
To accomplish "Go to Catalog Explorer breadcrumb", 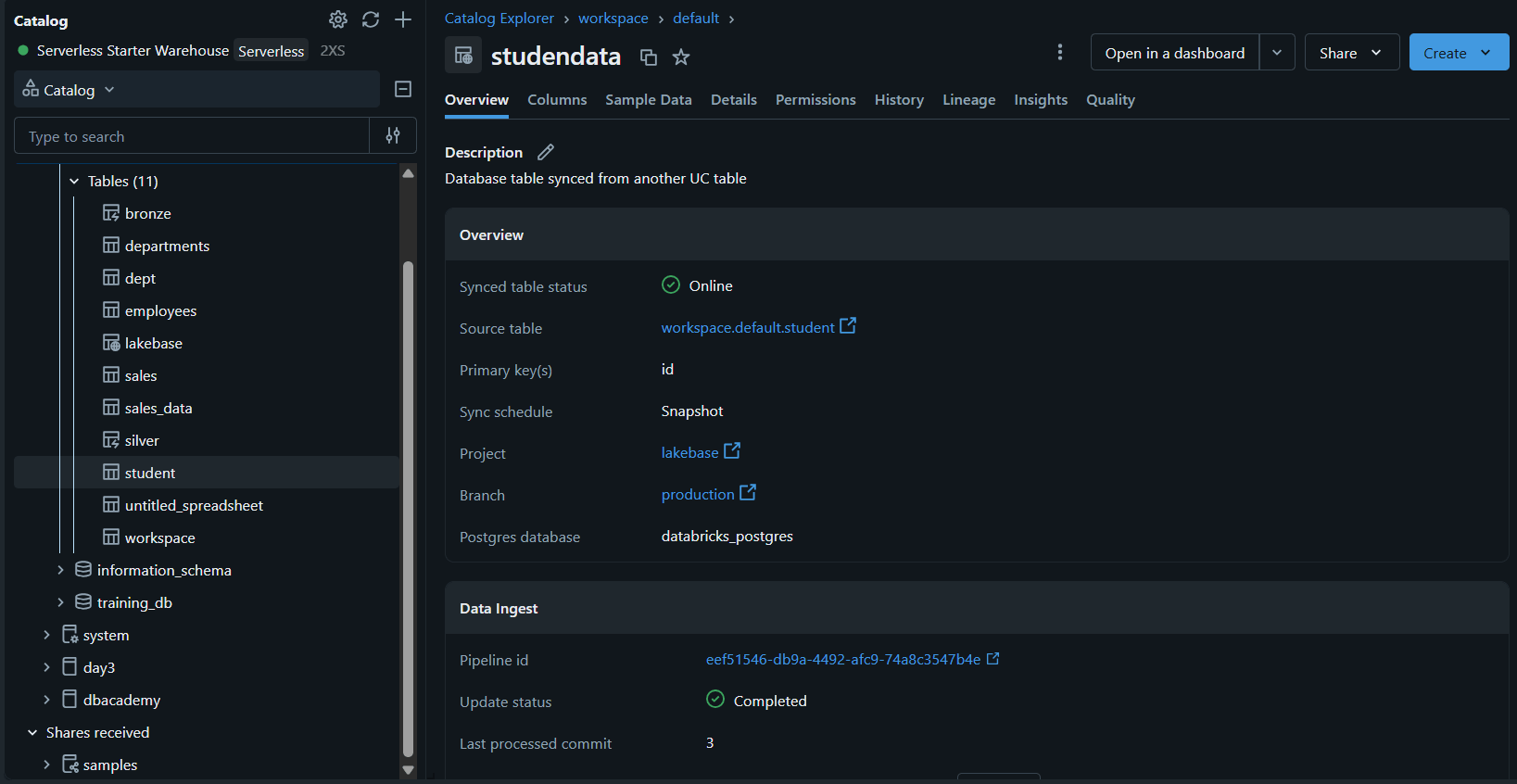I will point(499,19).
